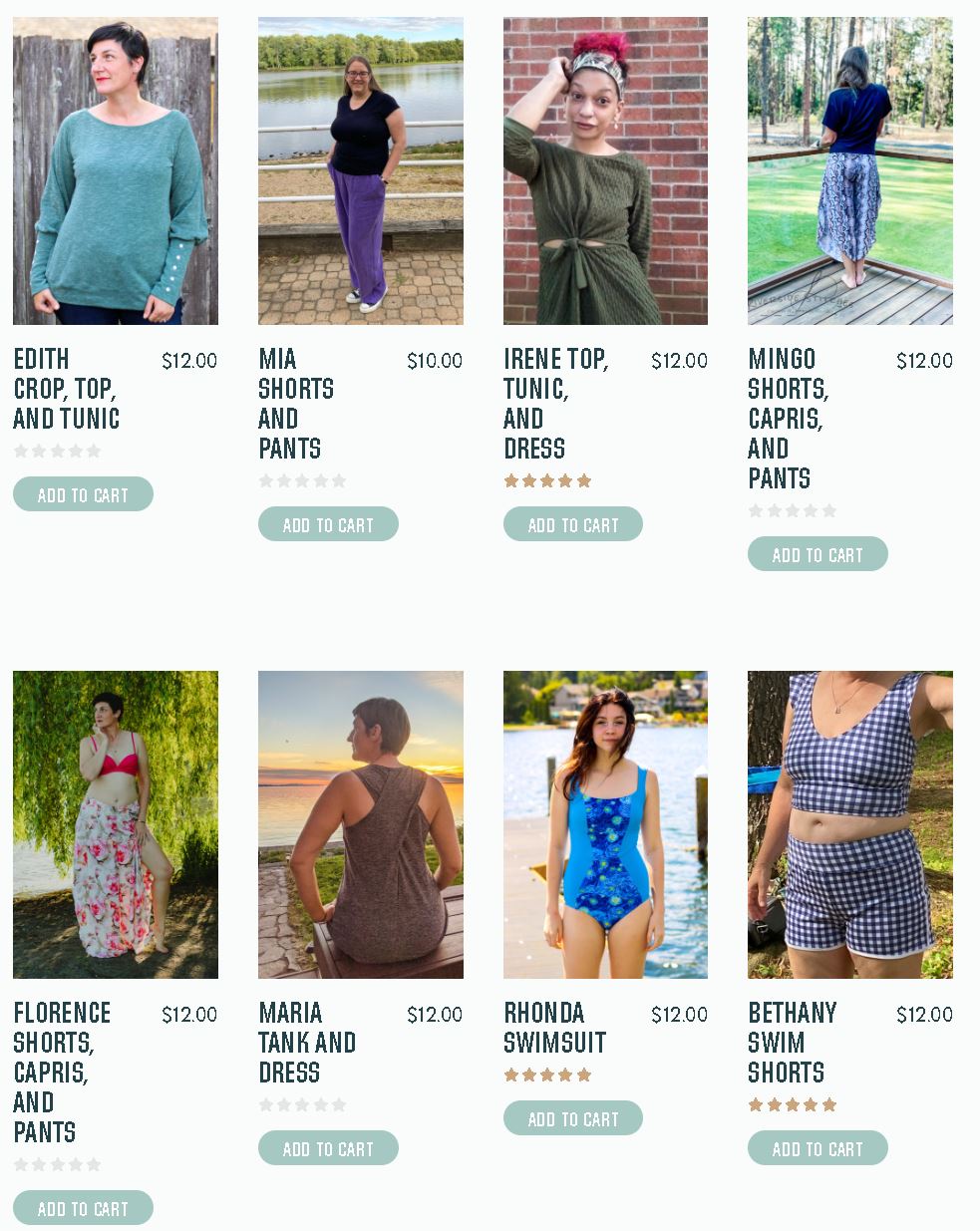980x1231 pixels.
Task: View the Irene Top green dress photo
Action: tap(605, 170)
